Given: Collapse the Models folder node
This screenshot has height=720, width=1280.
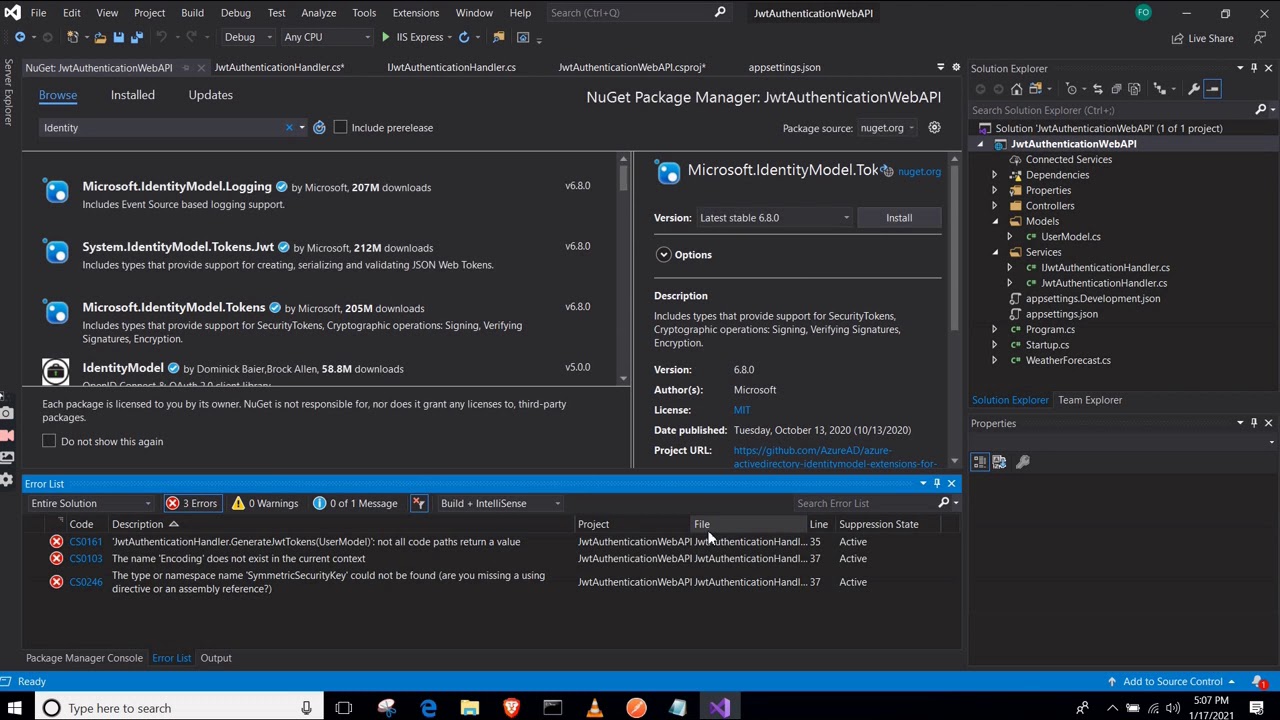Looking at the screenshot, I should (x=995, y=221).
